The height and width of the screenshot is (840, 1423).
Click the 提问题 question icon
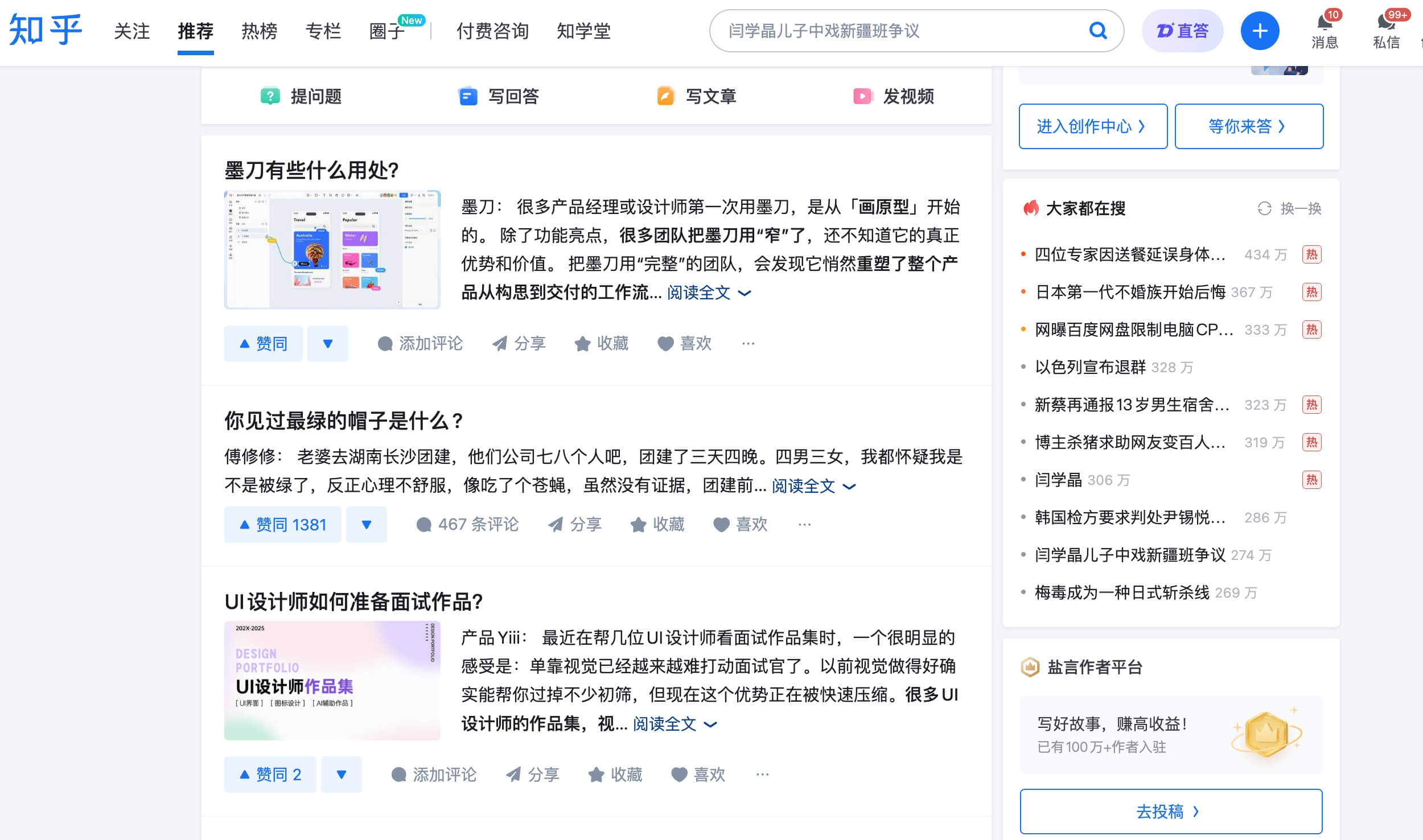(270, 97)
